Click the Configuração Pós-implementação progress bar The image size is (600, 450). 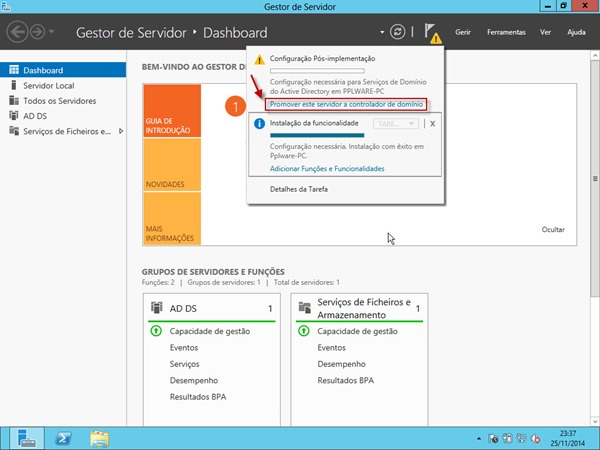point(317,71)
